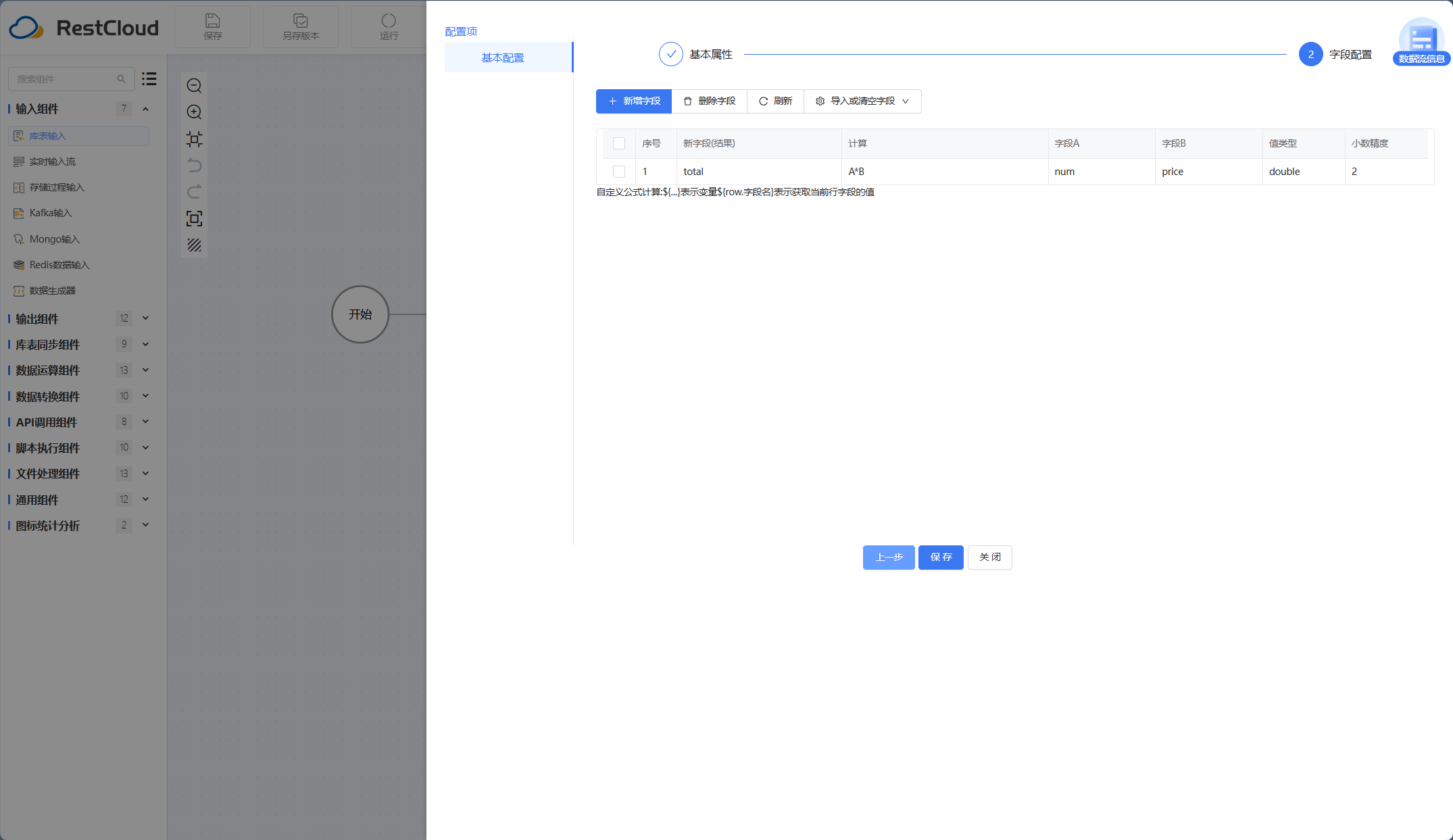The height and width of the screenshot is (840, 1453).
Task: Click the decimal precision '2' cell
Action: [x=1388, y=172]
